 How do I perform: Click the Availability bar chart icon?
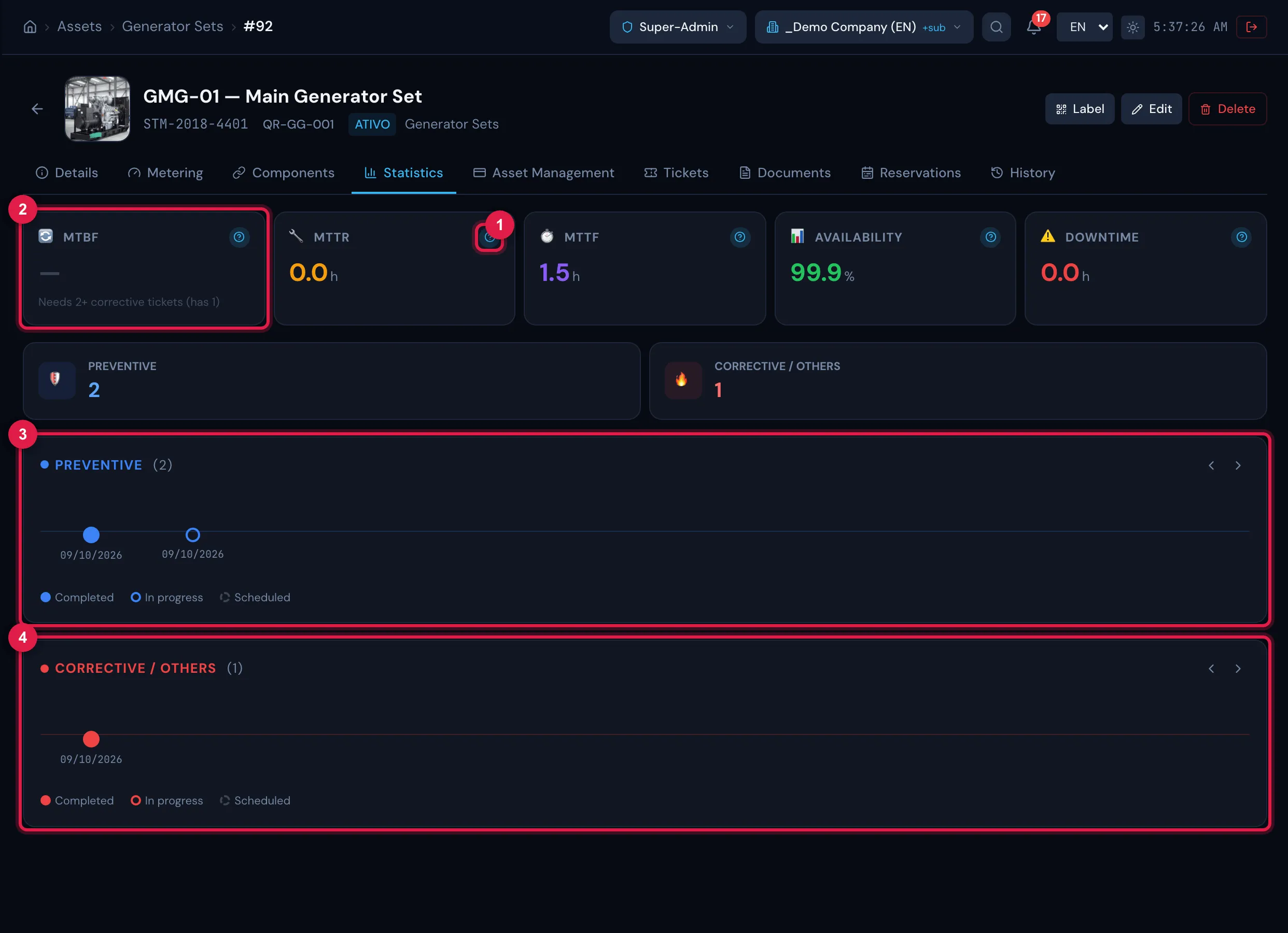tap(797, 236)
